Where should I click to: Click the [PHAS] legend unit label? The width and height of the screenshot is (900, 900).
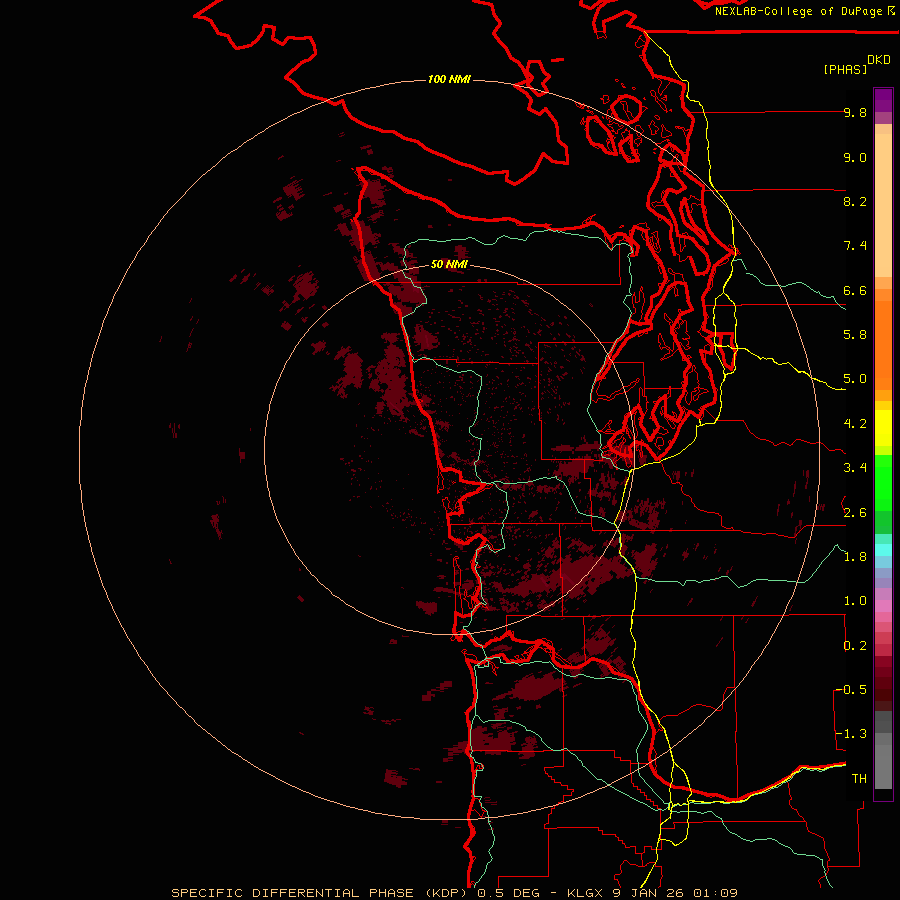(845, 69)
